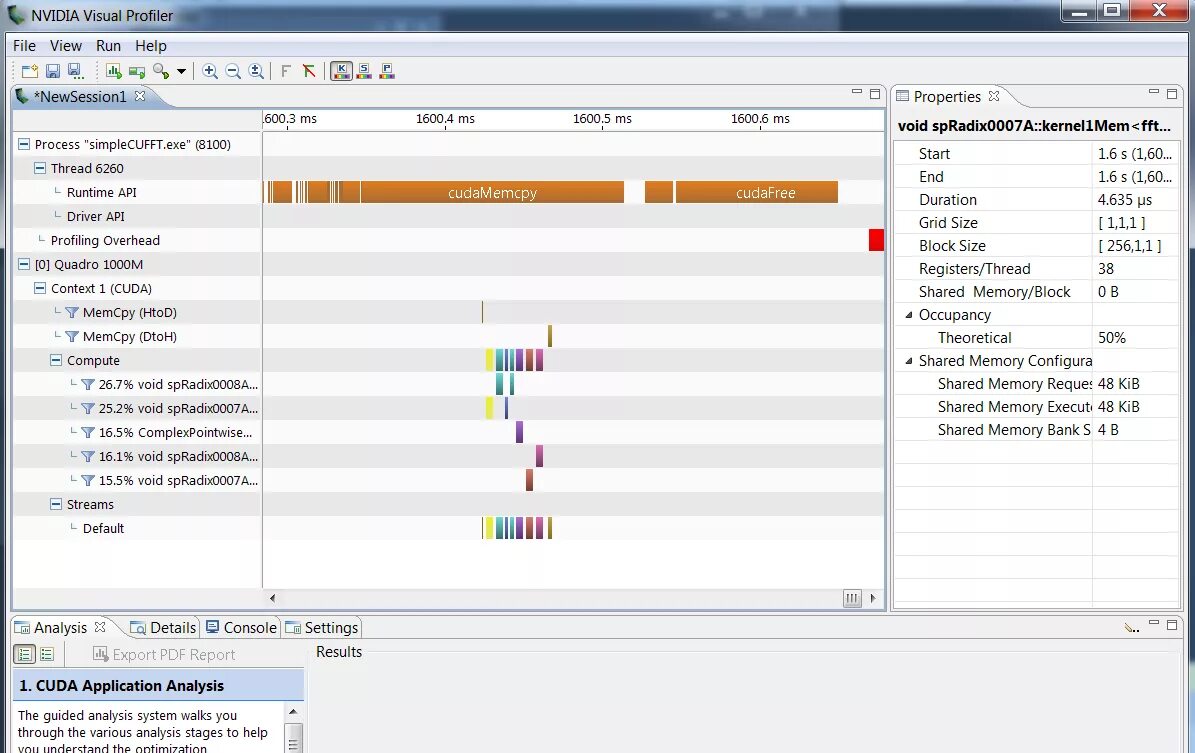Viewport: 1195px width, 753px height.
Task: Click the Save As icon with dots
Action: [x=75, y=71]
